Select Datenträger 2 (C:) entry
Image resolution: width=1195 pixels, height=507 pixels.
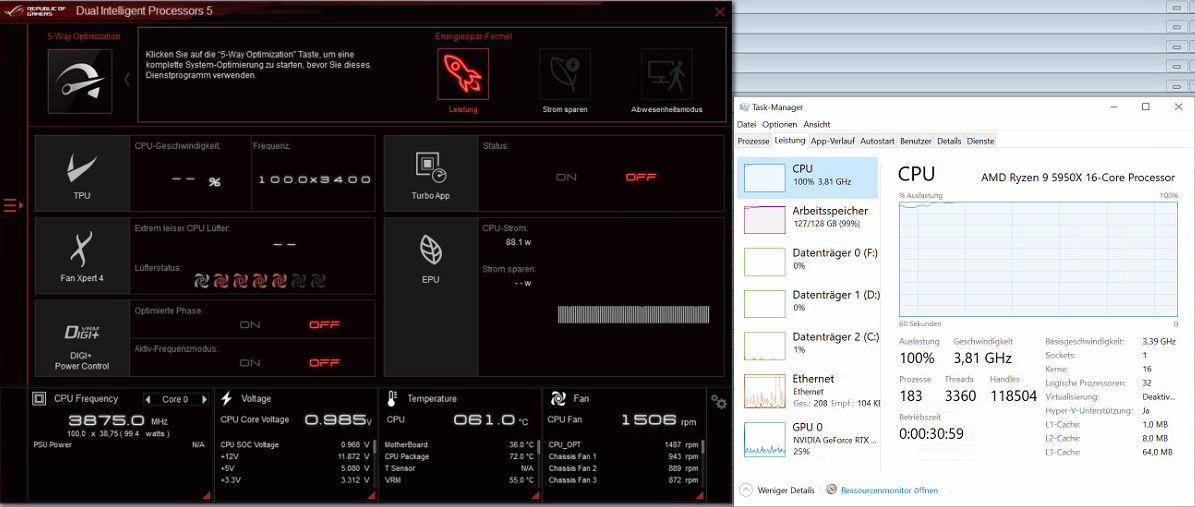tap(808, 345)
